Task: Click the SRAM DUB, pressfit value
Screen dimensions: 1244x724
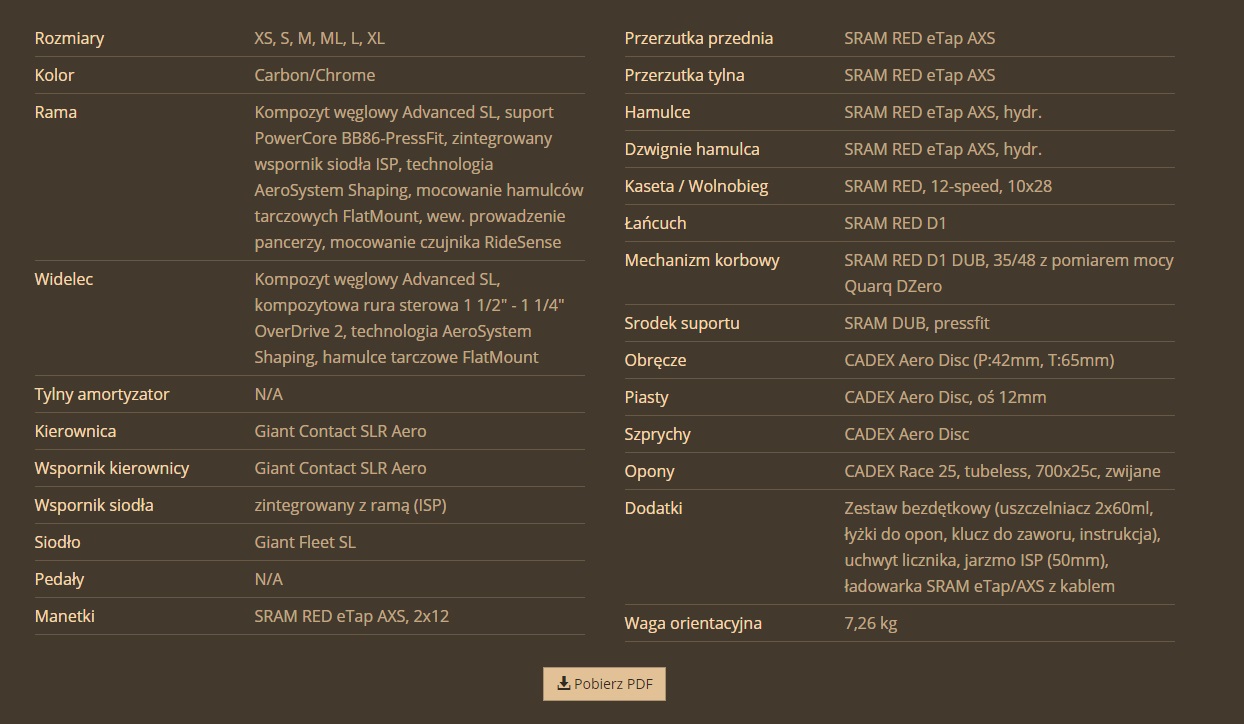Action: coord(917,323)
